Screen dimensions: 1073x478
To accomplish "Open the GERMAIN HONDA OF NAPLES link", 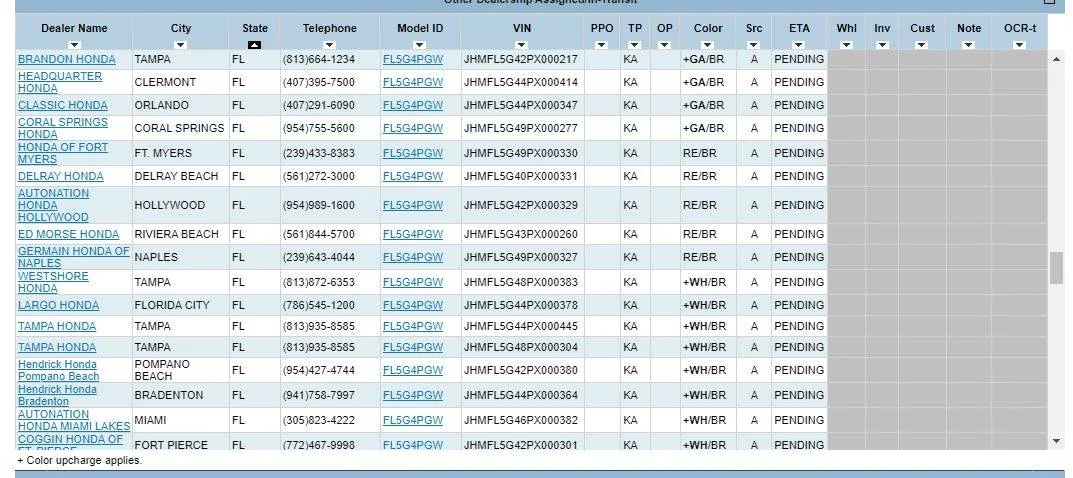I will [73, 257].
